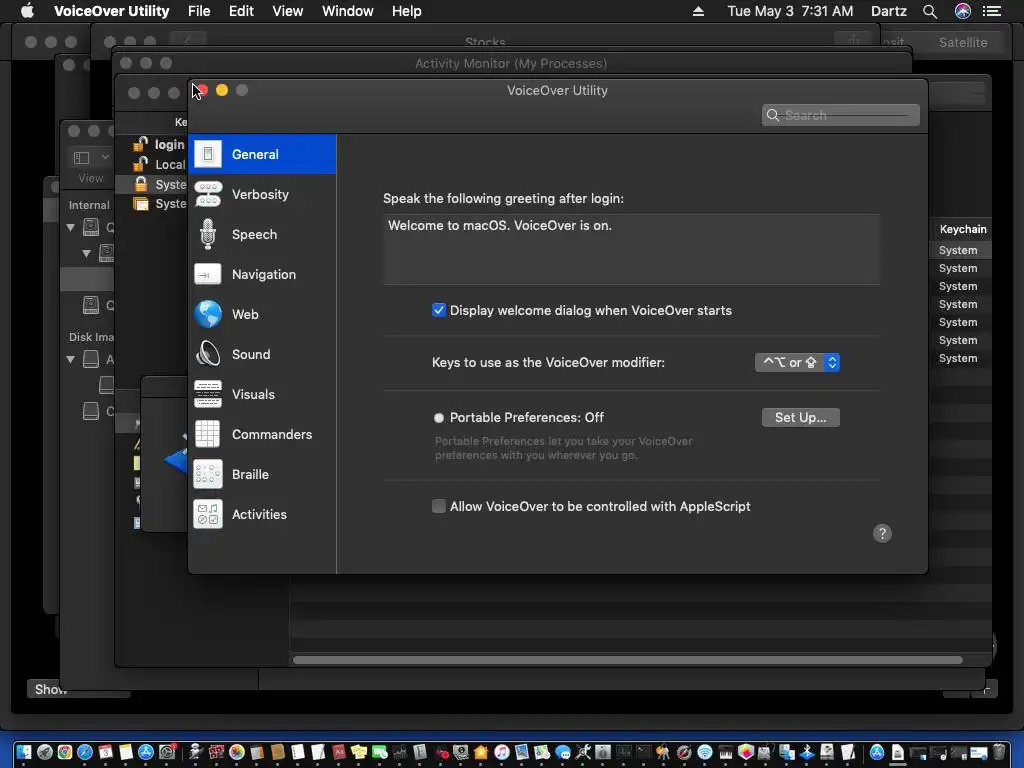Screen dimensions: 1024x768
Task: Open Finder from the Dock
Action: point(24,752)
